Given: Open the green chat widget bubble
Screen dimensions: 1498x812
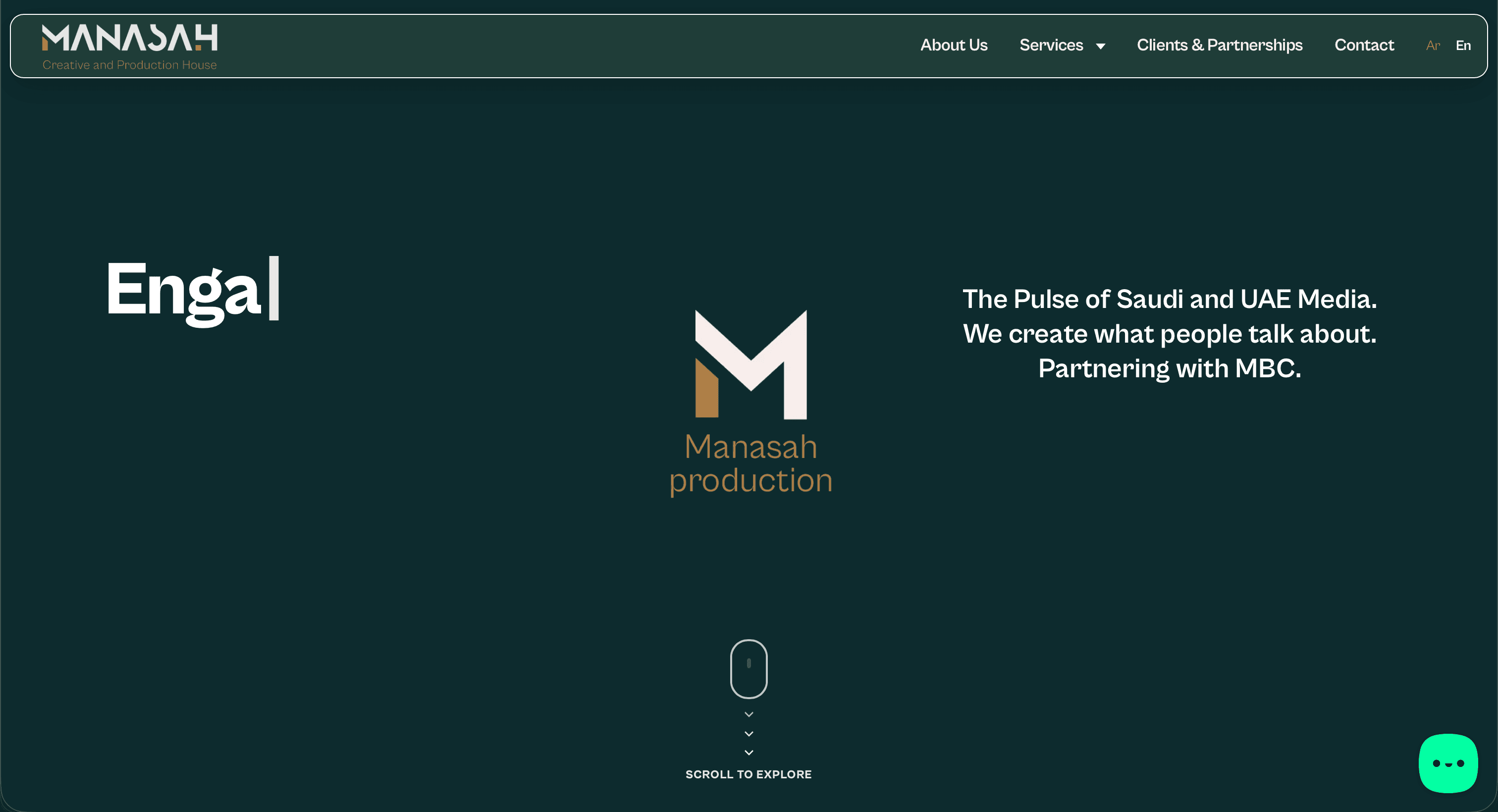Looking at the screenshot, I should click(x=1448, y=763).
